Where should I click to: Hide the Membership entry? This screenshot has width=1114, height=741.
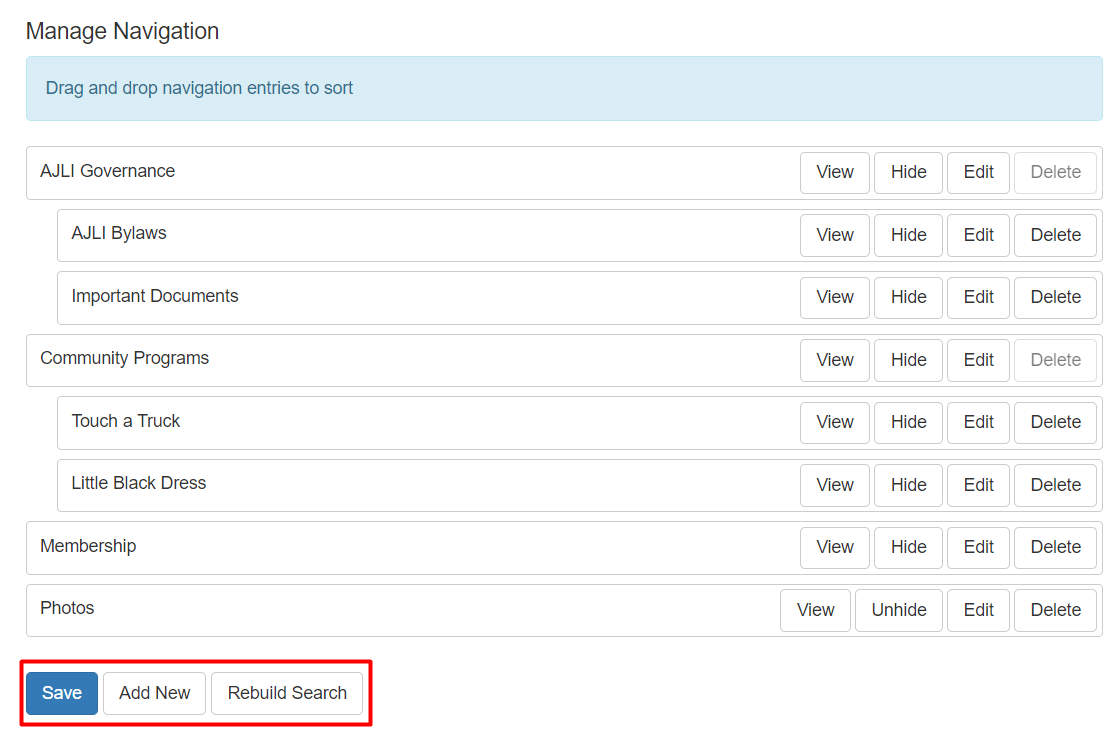tap(909, 548)
